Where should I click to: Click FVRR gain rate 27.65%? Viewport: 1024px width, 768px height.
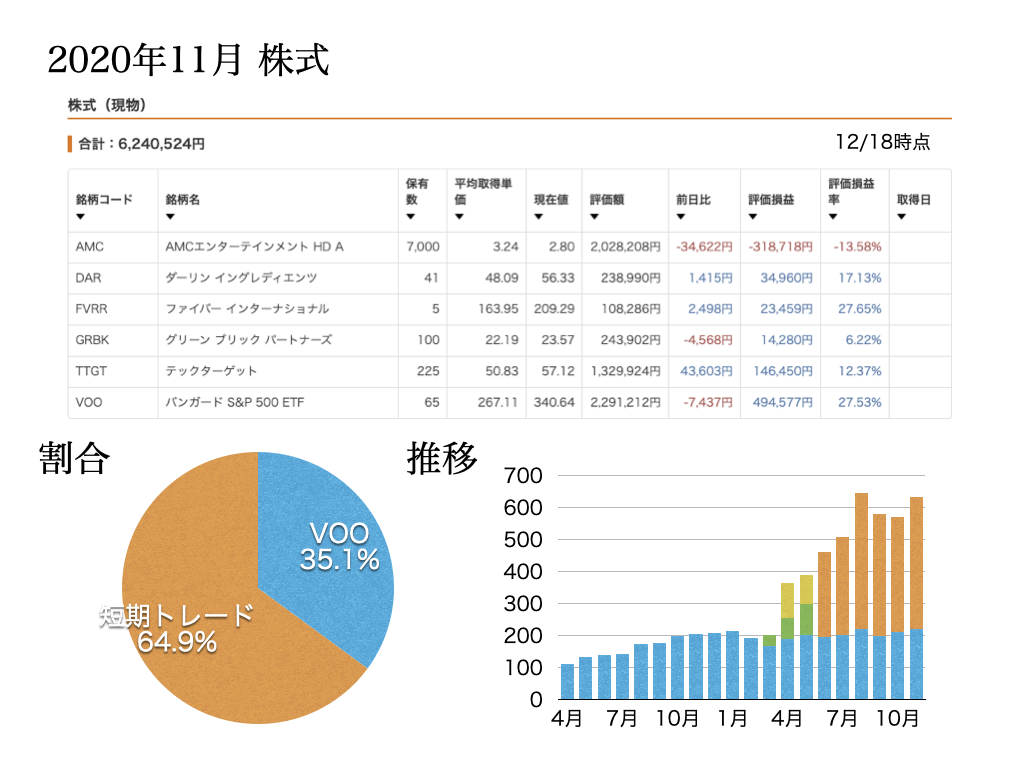[859, 309]
